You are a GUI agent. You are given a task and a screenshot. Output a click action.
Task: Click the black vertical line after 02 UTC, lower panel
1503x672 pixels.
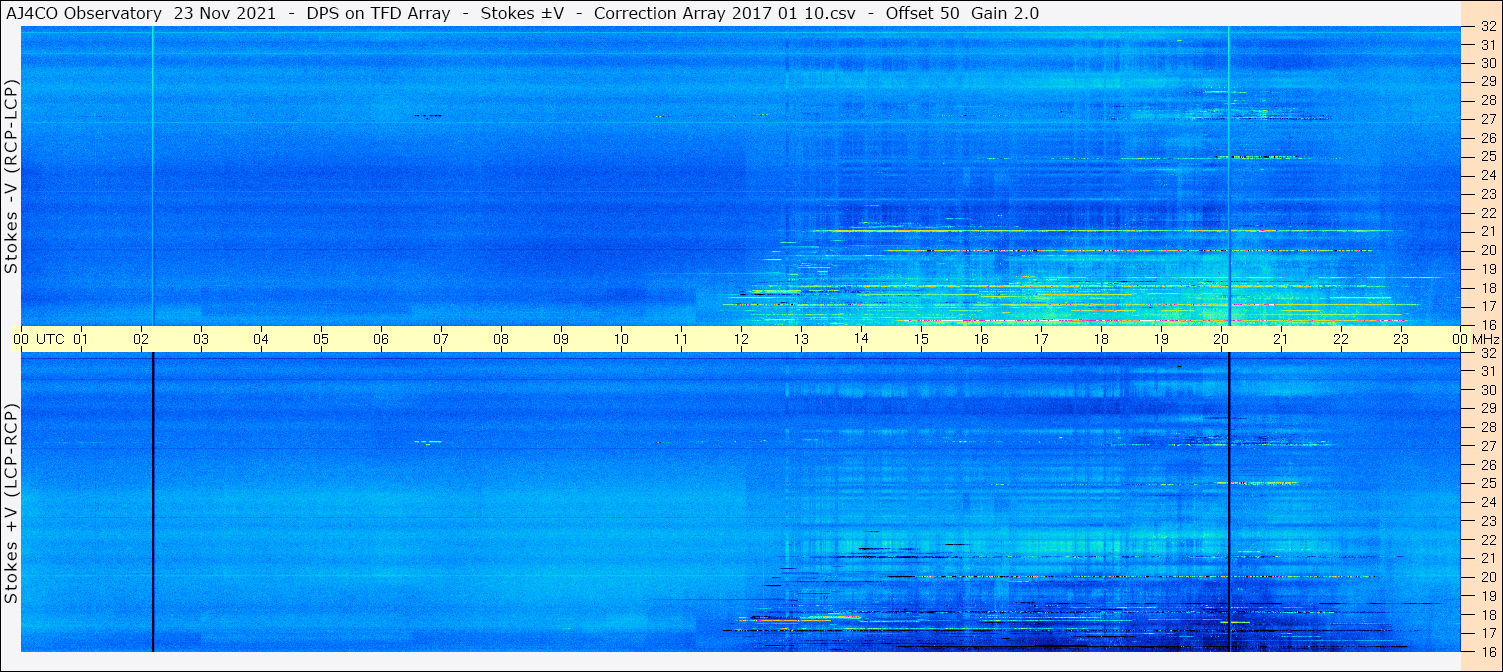(x=153, y=502)
